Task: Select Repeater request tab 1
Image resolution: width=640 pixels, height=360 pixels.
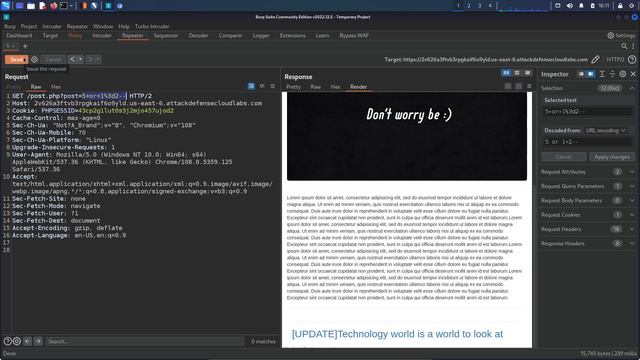Action: (x=10, y=46)
